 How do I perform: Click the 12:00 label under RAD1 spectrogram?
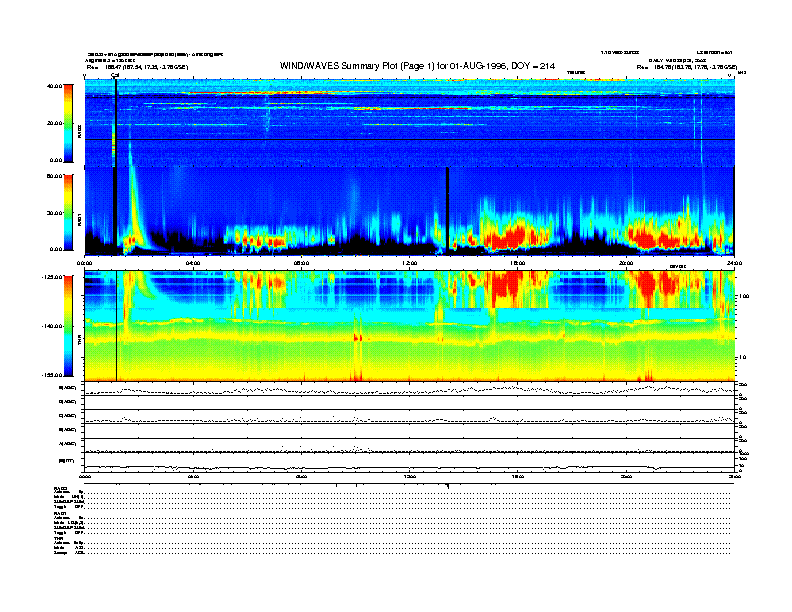409,263
